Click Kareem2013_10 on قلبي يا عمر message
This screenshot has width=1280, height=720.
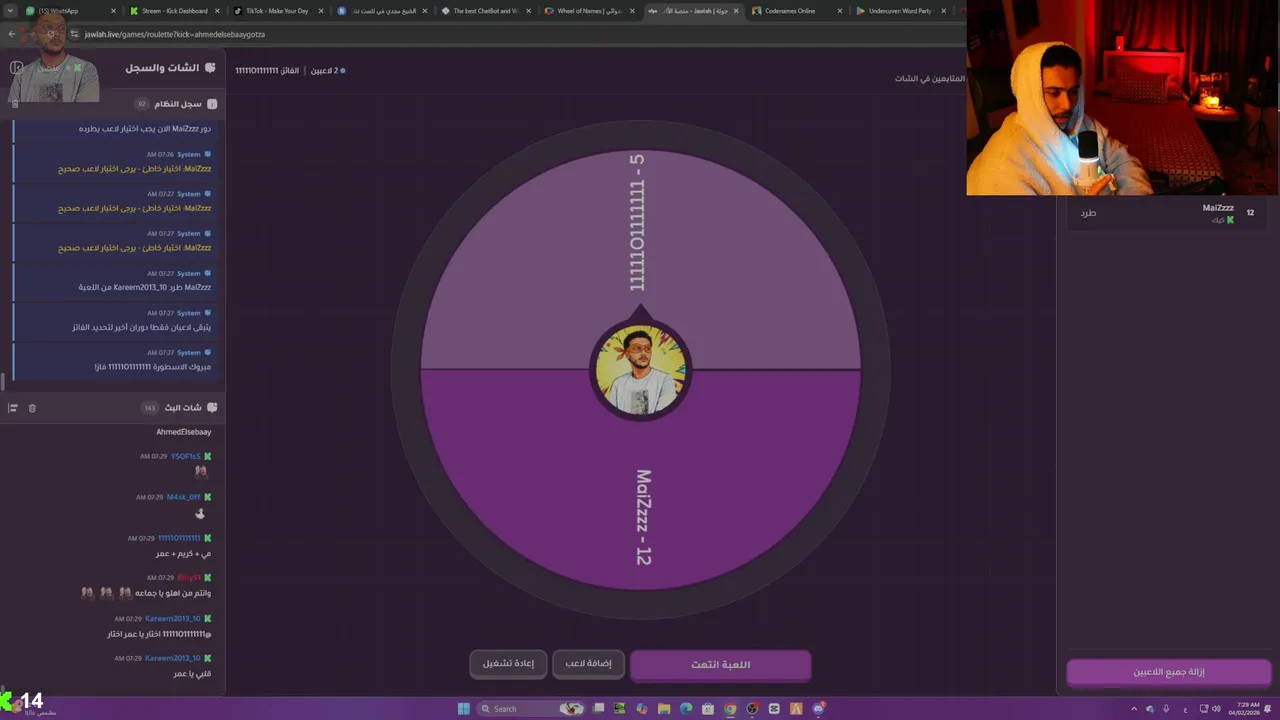(173, 658)
